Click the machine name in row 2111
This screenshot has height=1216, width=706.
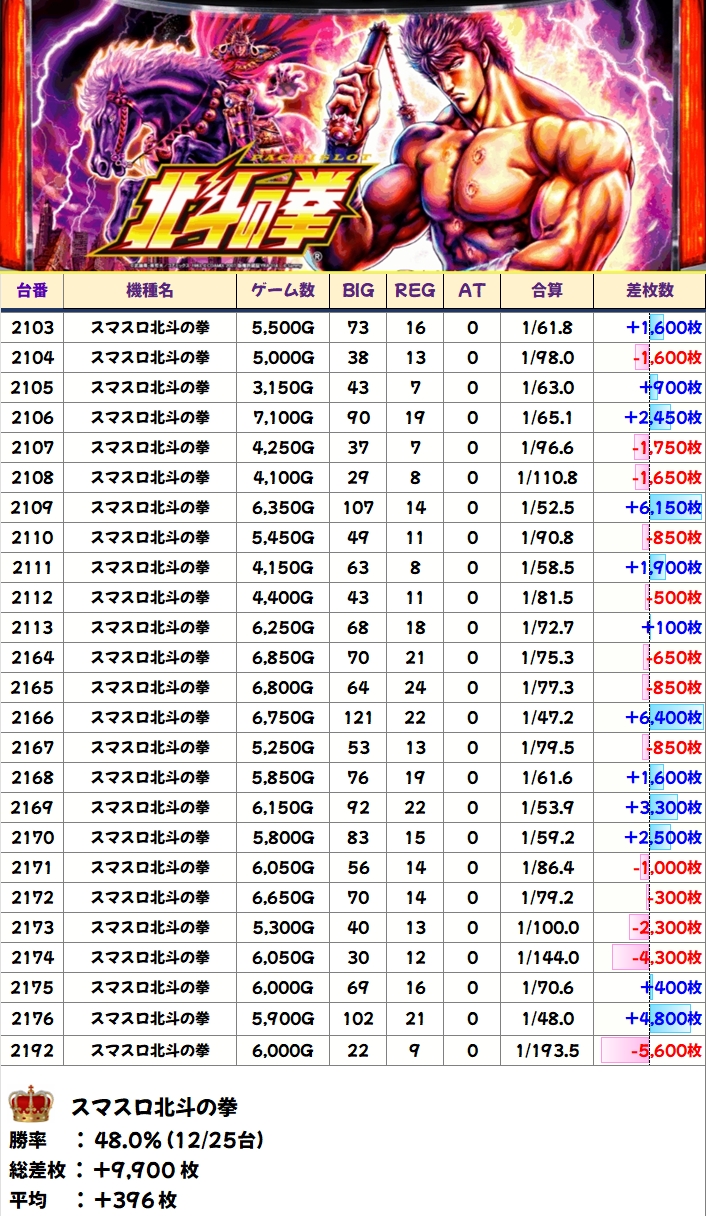150,567
